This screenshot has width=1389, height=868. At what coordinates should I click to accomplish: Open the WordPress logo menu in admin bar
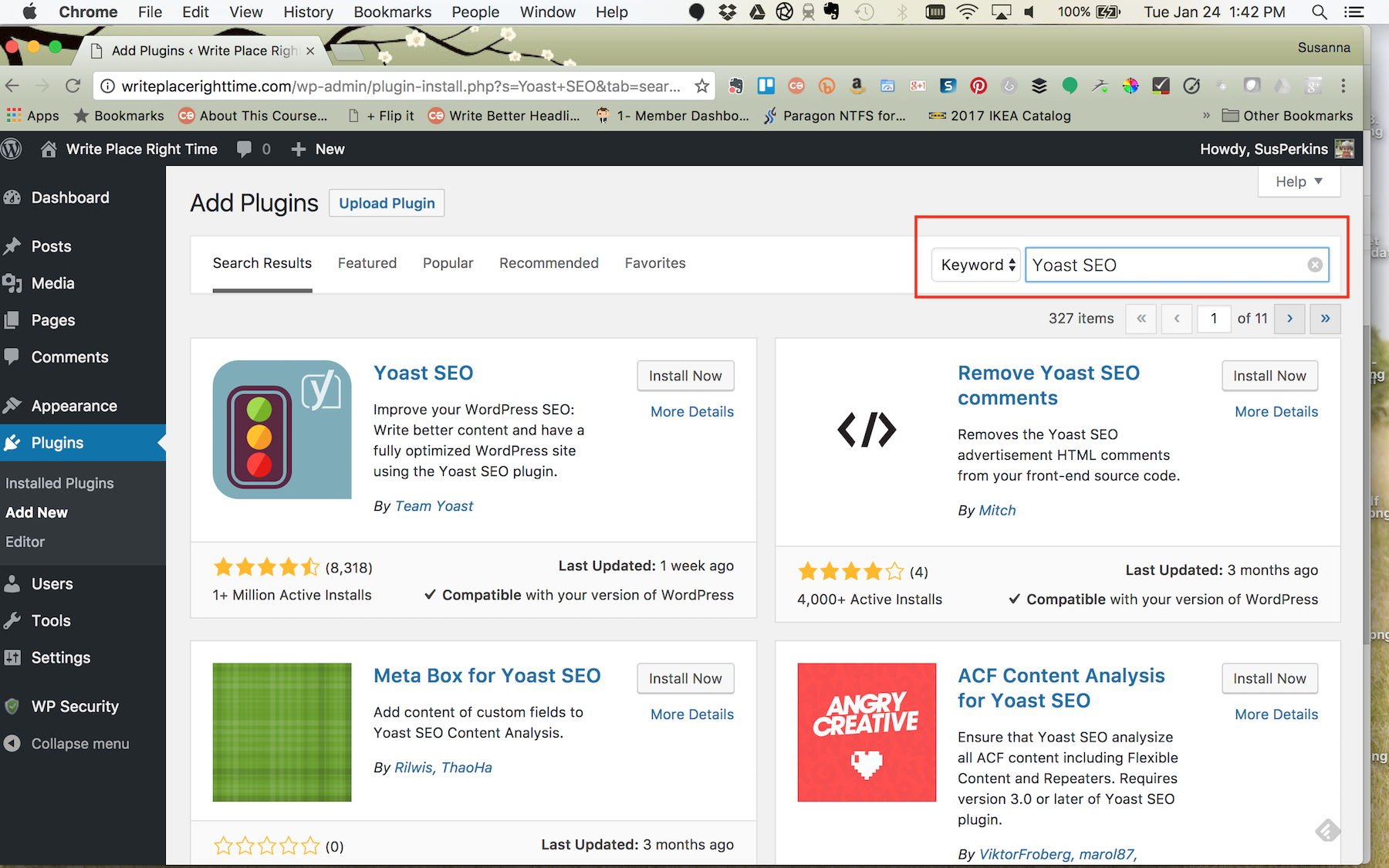pos(12,149)
